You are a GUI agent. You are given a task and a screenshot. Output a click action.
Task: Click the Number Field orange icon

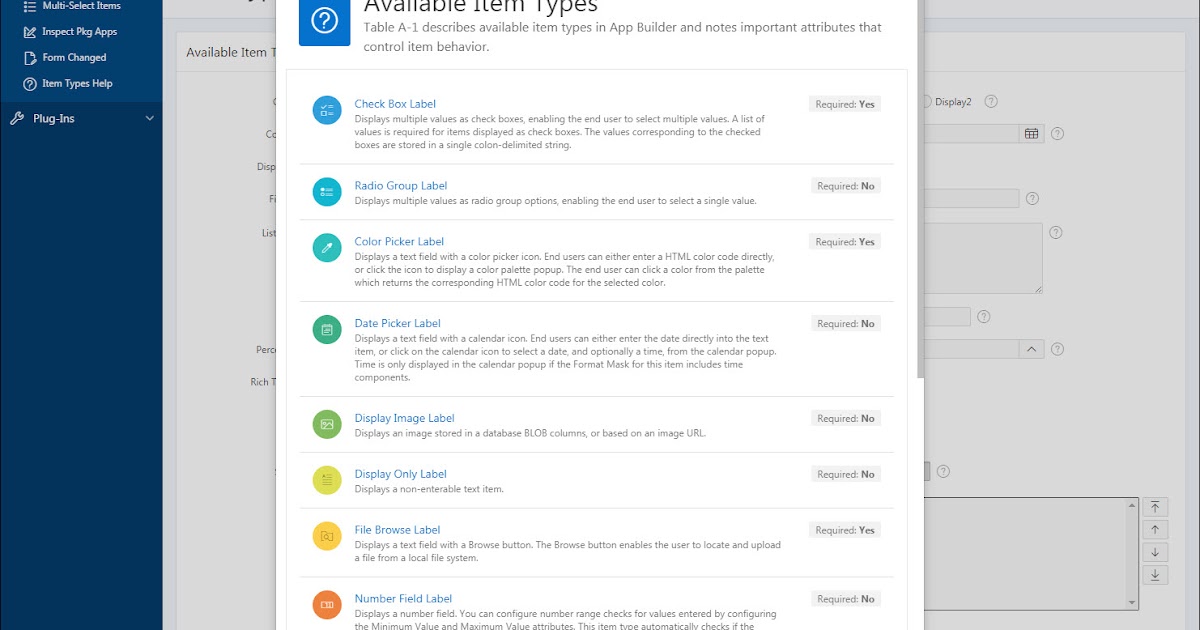pyautogui.click(x=327, y=606)
